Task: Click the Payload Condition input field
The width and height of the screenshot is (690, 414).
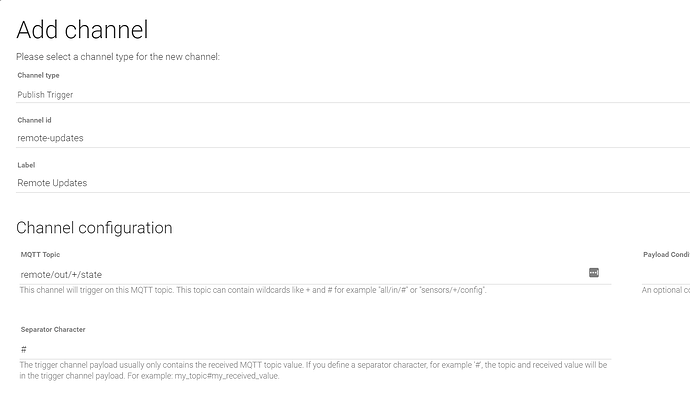Action: click(x=666, y=274)
